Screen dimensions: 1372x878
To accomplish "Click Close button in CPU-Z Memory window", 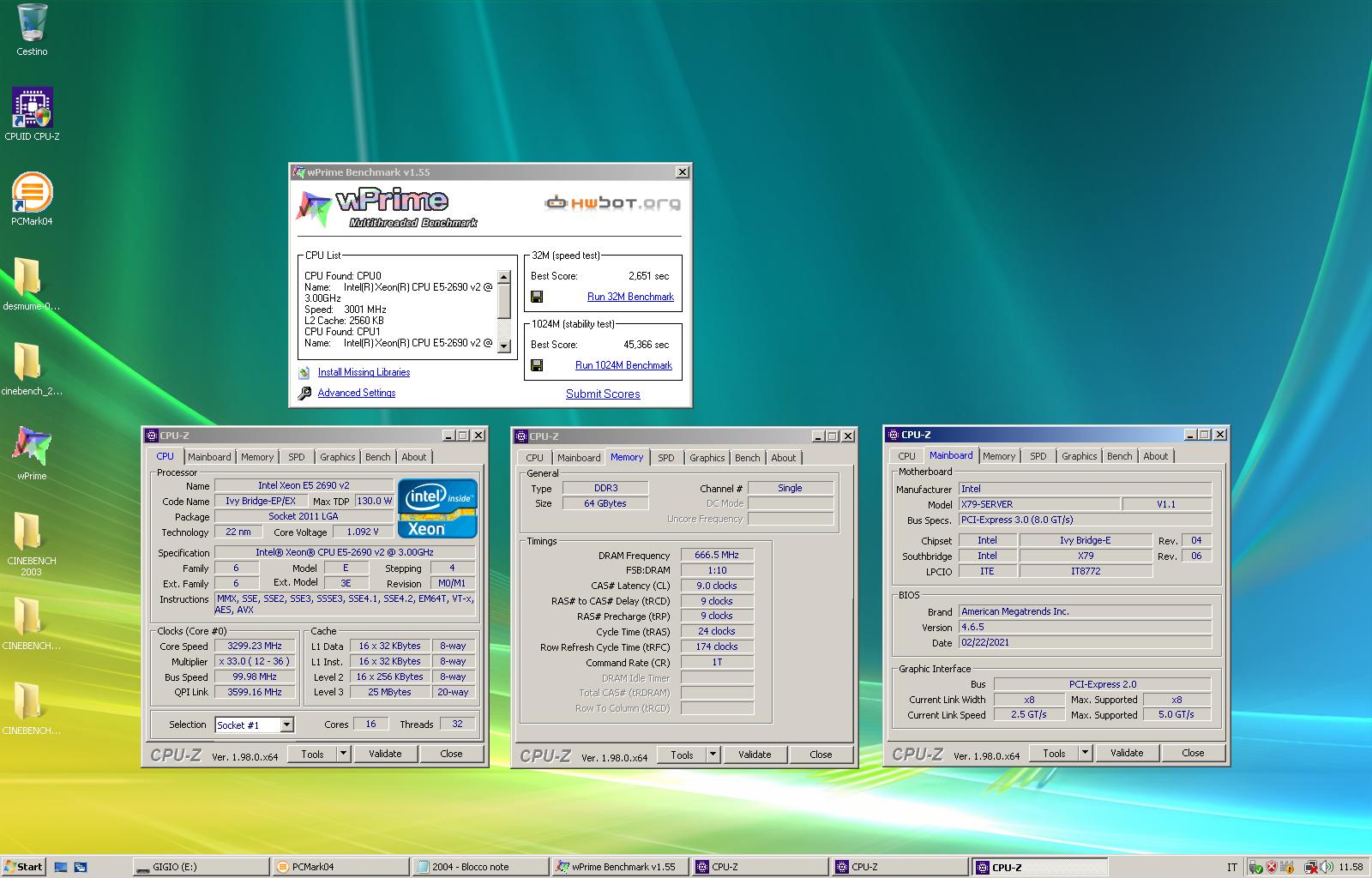I will [821, 755].
